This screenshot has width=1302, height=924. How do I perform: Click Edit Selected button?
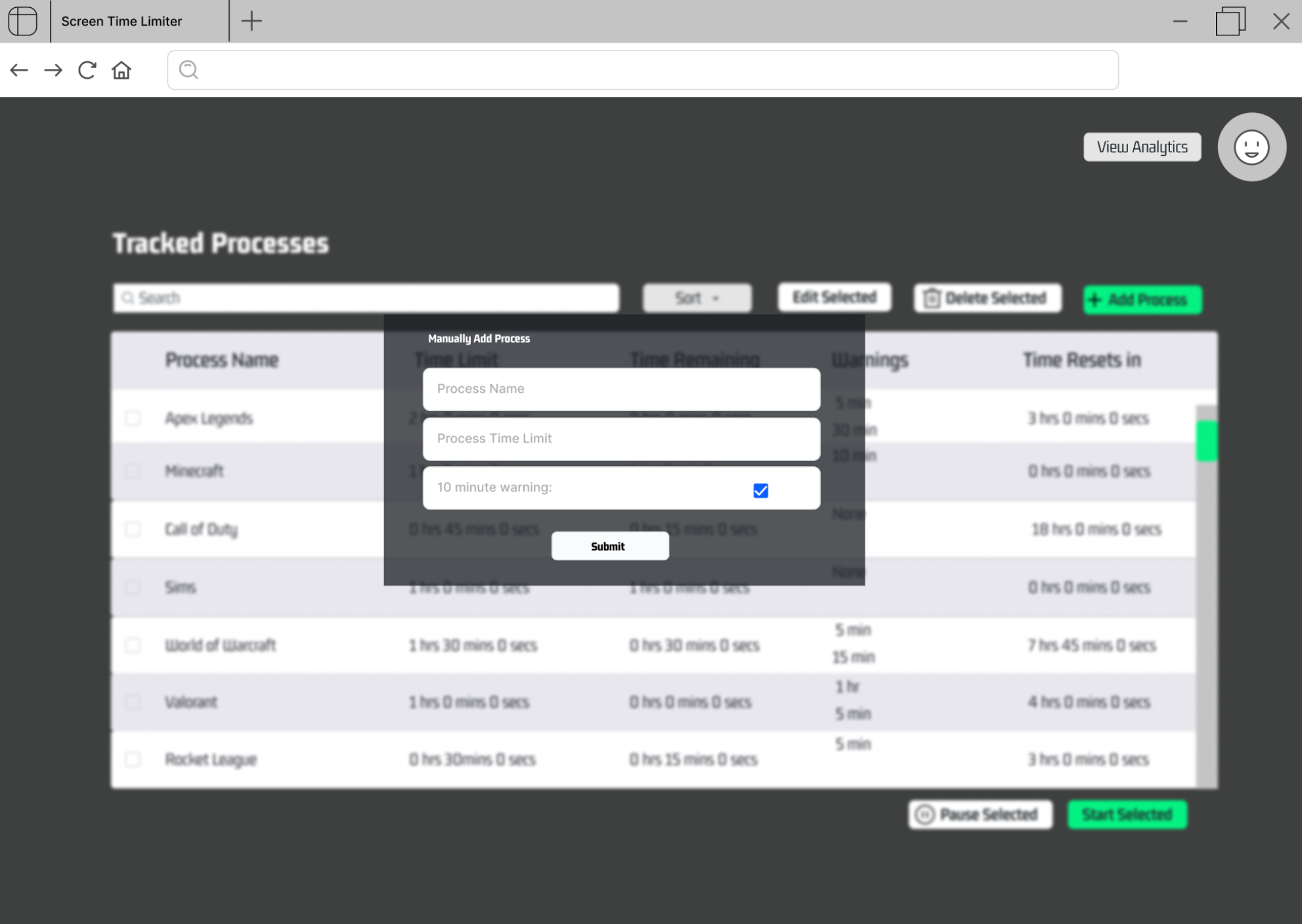pyautogui.click(x=834, y=297)
